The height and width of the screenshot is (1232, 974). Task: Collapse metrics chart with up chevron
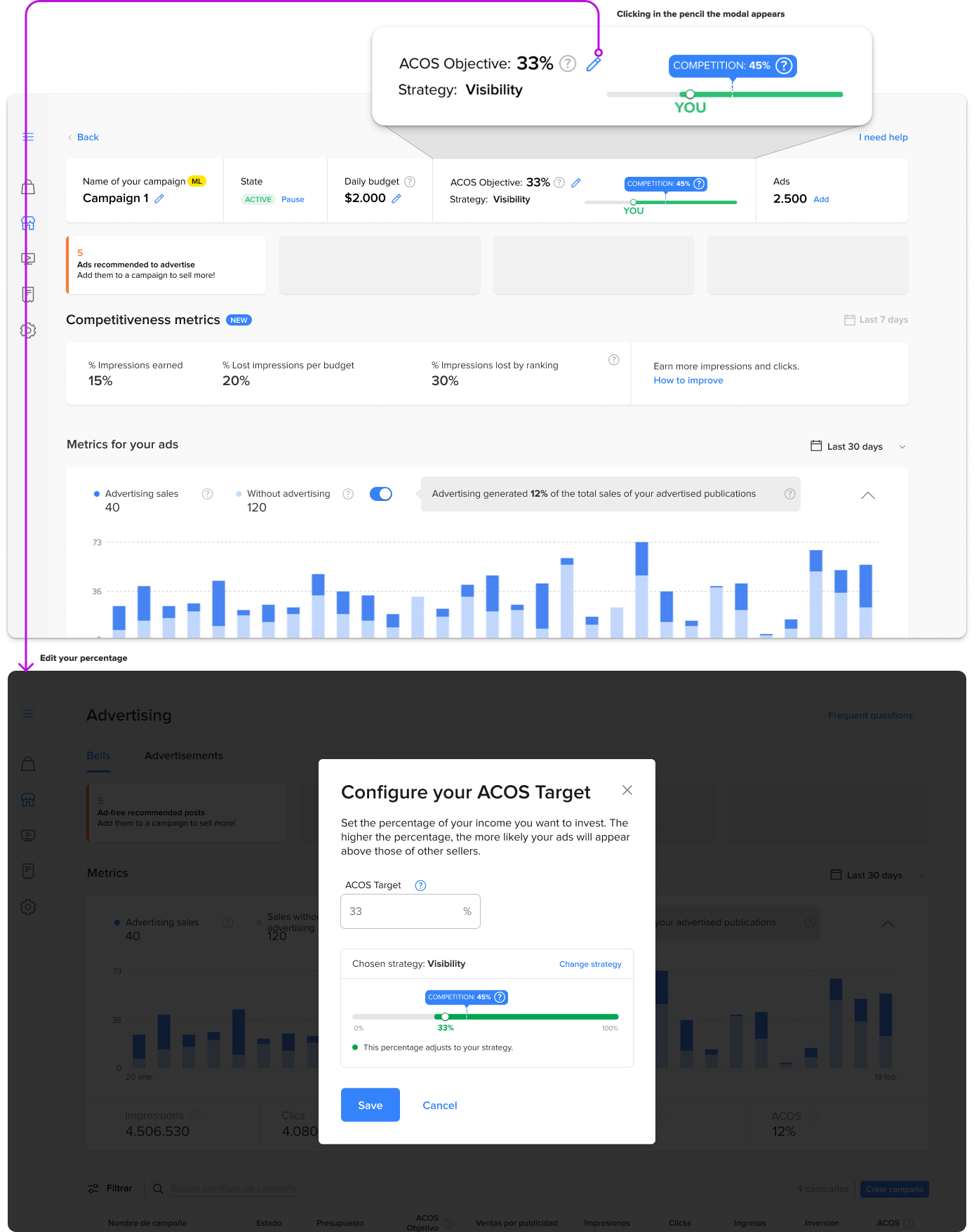tap(868, 495)
